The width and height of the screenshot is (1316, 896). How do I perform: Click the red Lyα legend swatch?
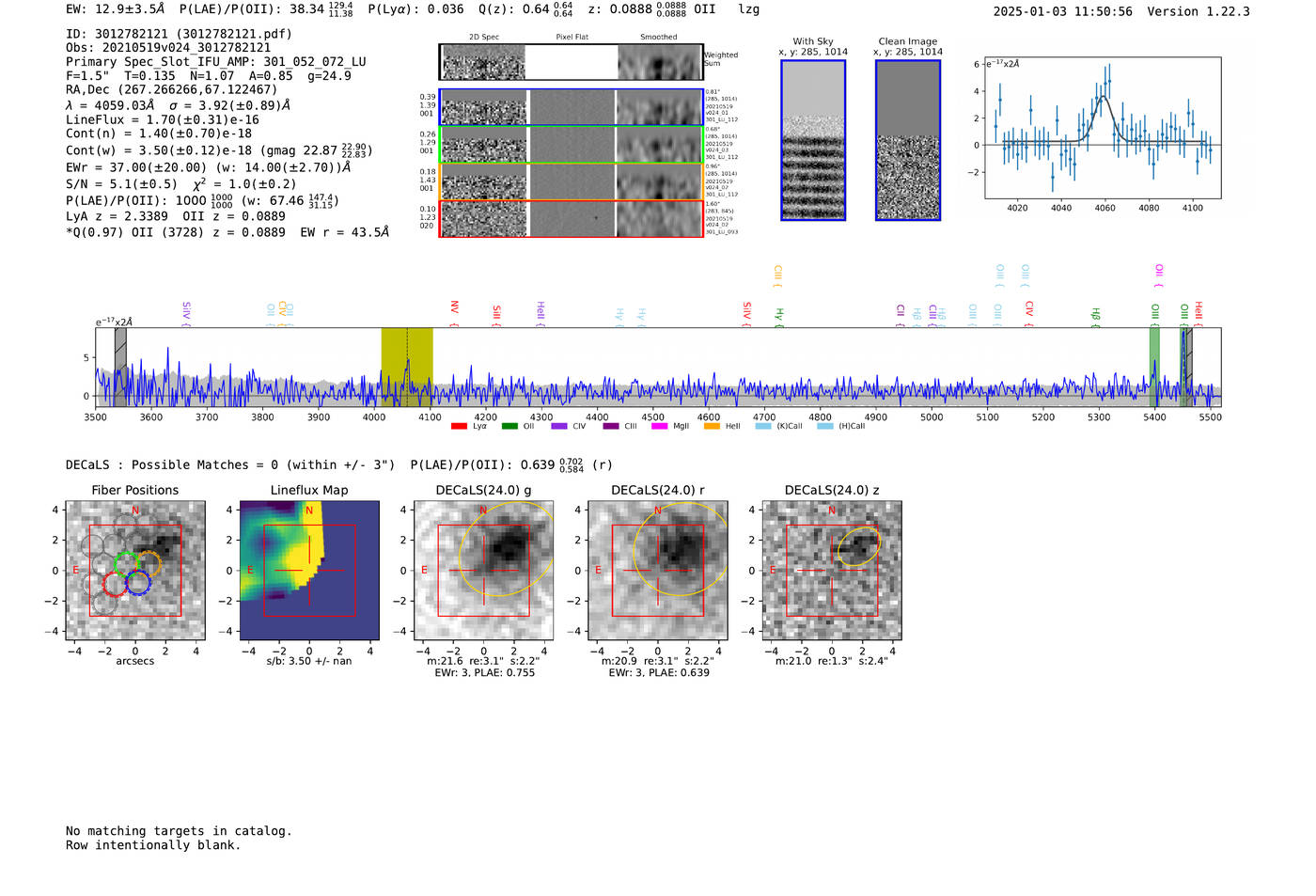(459, 426)
